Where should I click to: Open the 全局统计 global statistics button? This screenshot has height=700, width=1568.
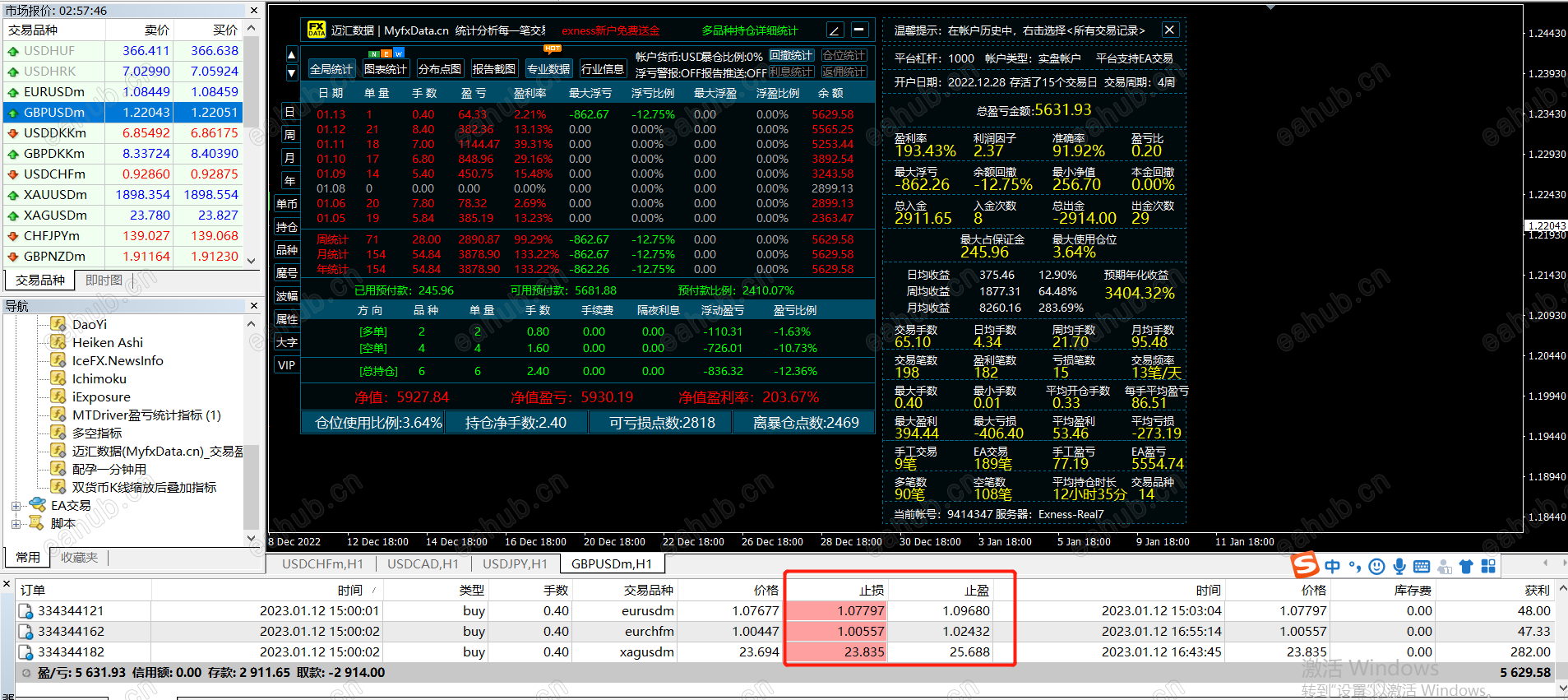331,69
